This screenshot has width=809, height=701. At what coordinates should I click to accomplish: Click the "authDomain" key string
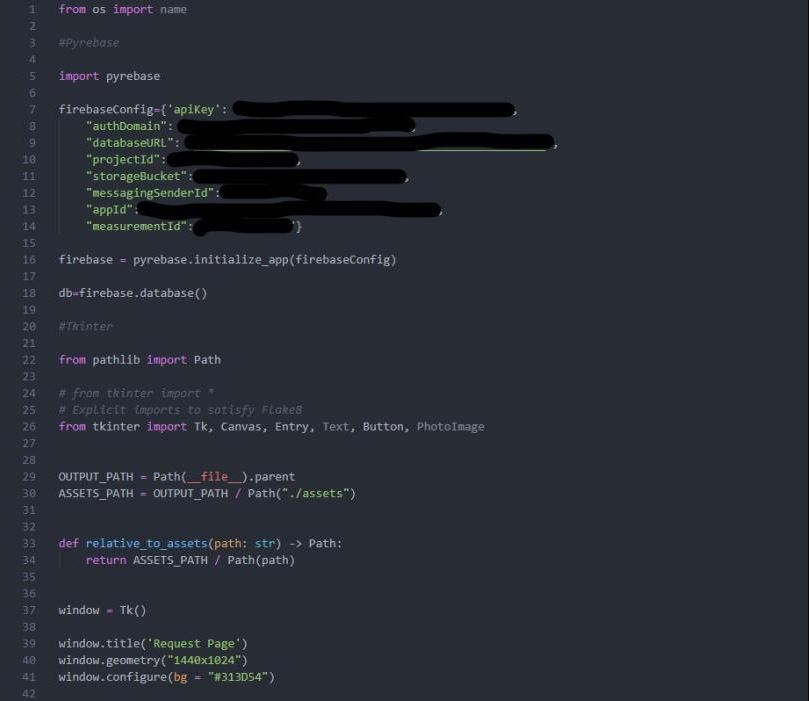coord(126,126)
